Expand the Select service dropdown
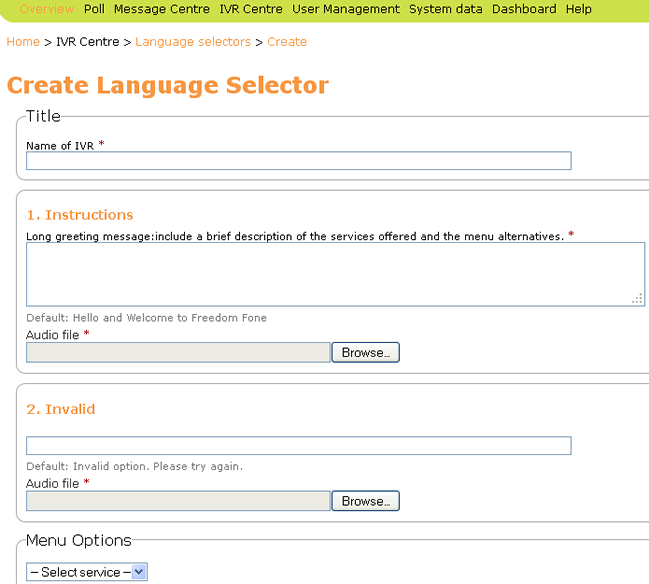This screenshot has height=584, width=649. [87, 572]
